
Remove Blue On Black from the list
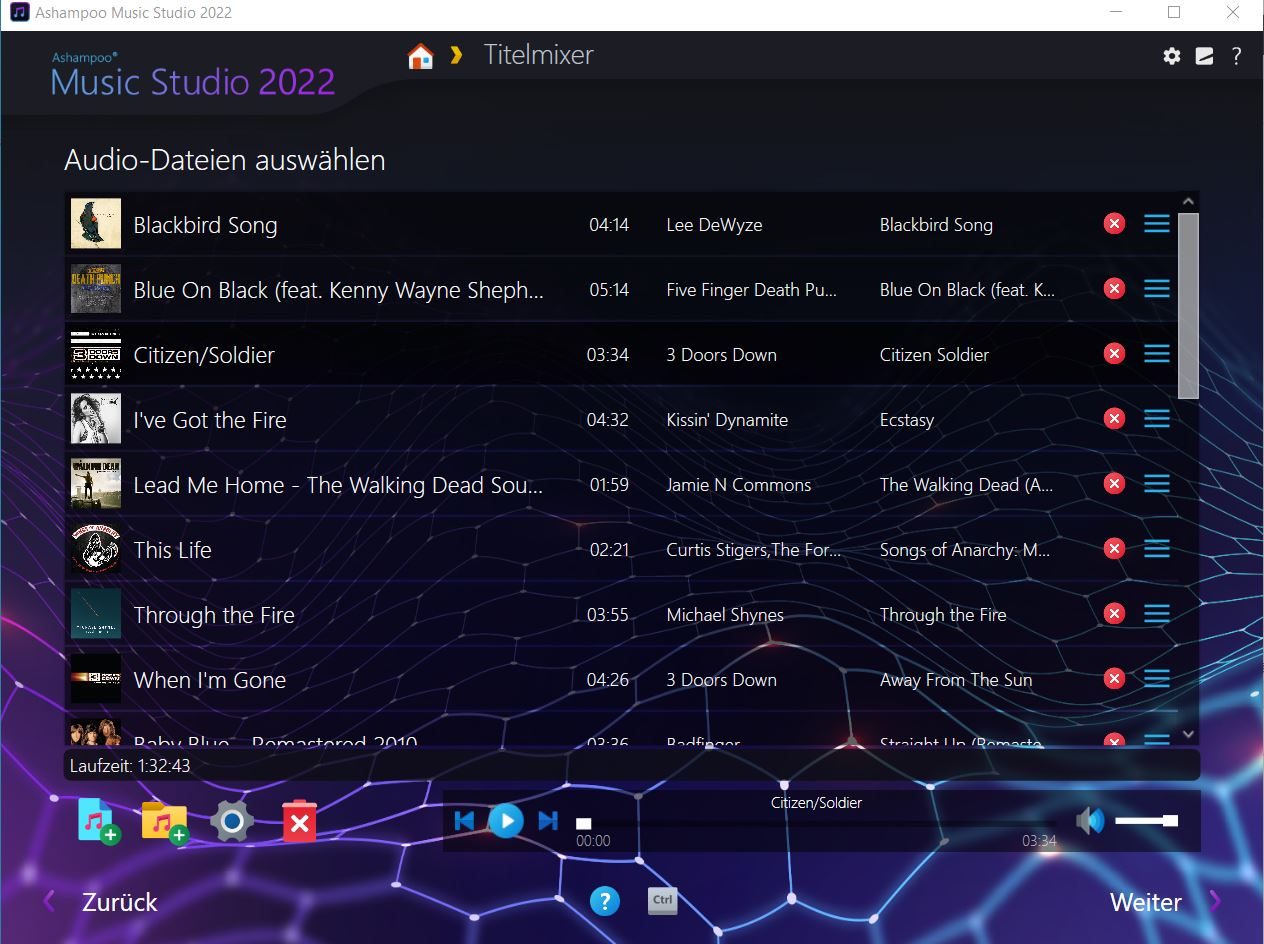tap(1114, 289)
